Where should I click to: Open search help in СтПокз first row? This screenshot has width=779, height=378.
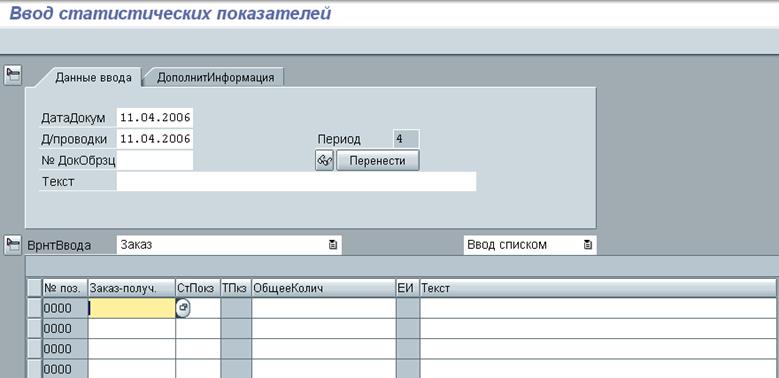click(x=183, y=308)
